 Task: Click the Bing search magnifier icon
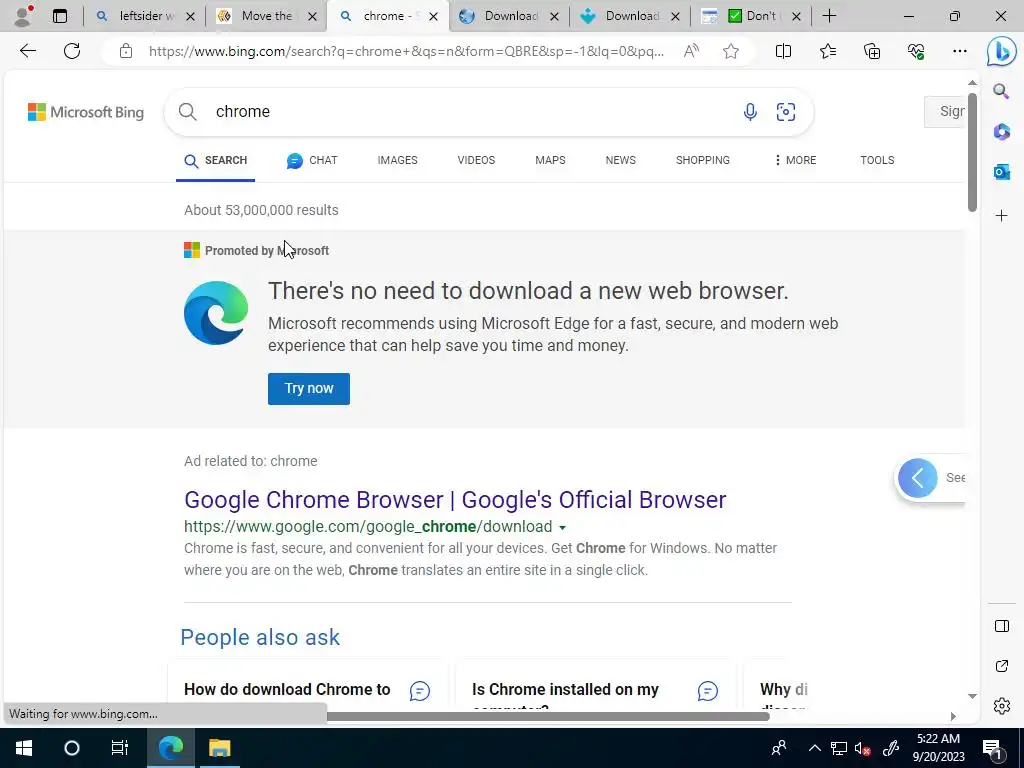(187, 112)
